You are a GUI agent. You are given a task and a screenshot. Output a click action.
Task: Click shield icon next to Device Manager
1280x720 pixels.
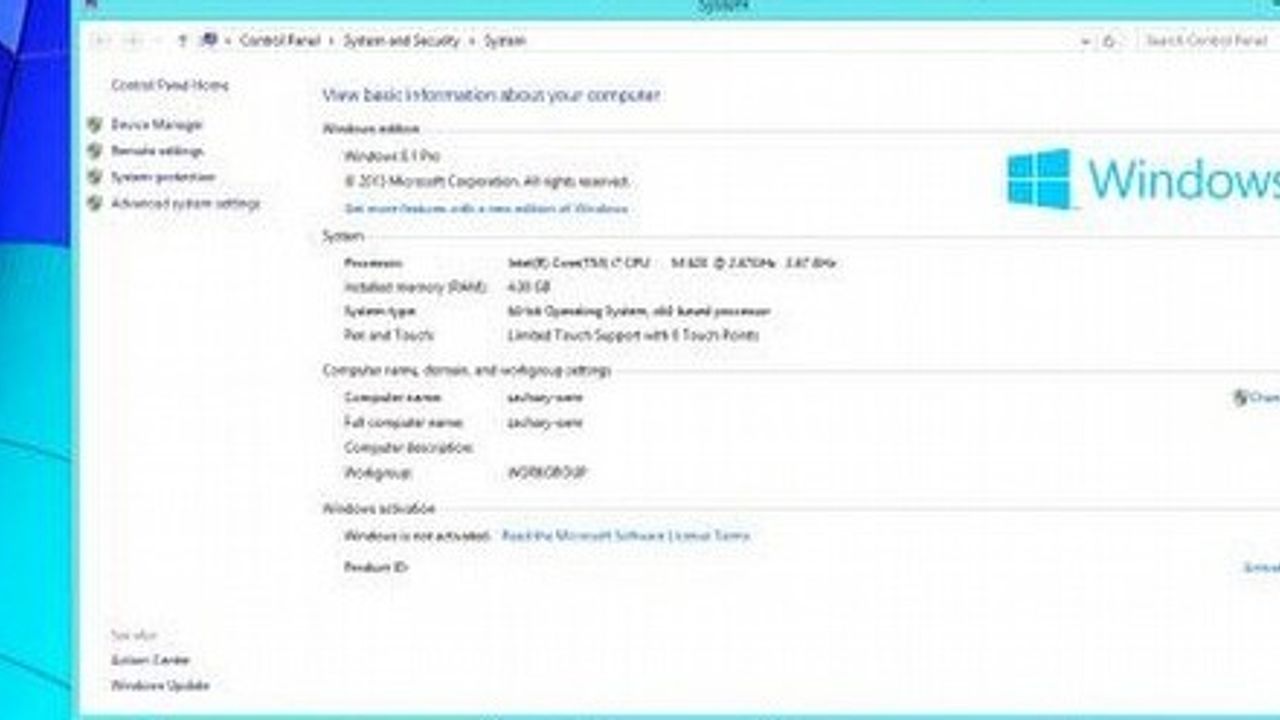click(x=95, y=125)
